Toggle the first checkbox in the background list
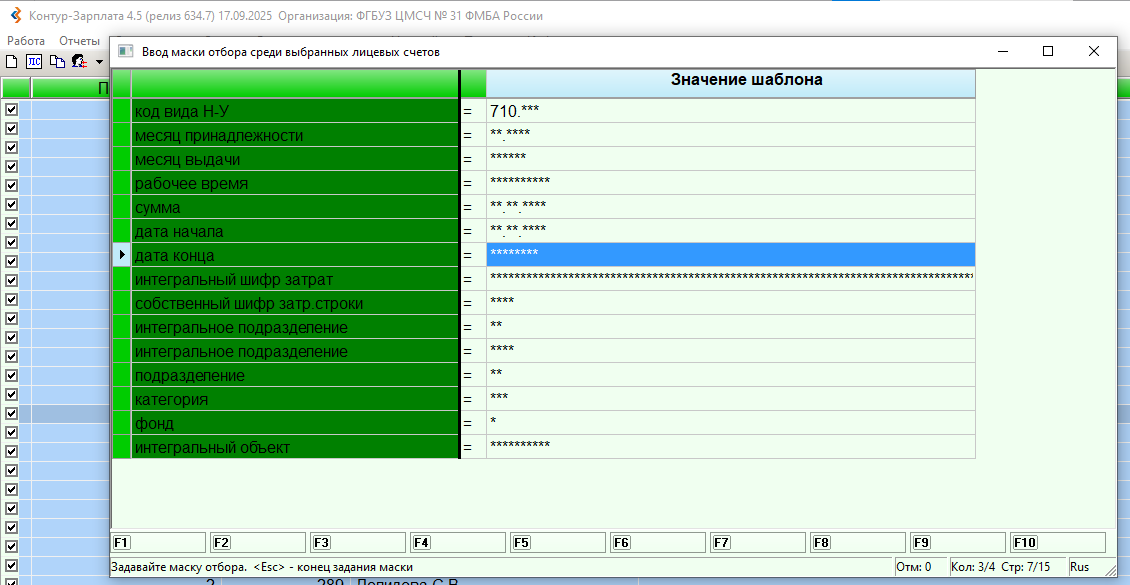The width and height of the screenshot is (1130, 585). [x=12, y=109]
